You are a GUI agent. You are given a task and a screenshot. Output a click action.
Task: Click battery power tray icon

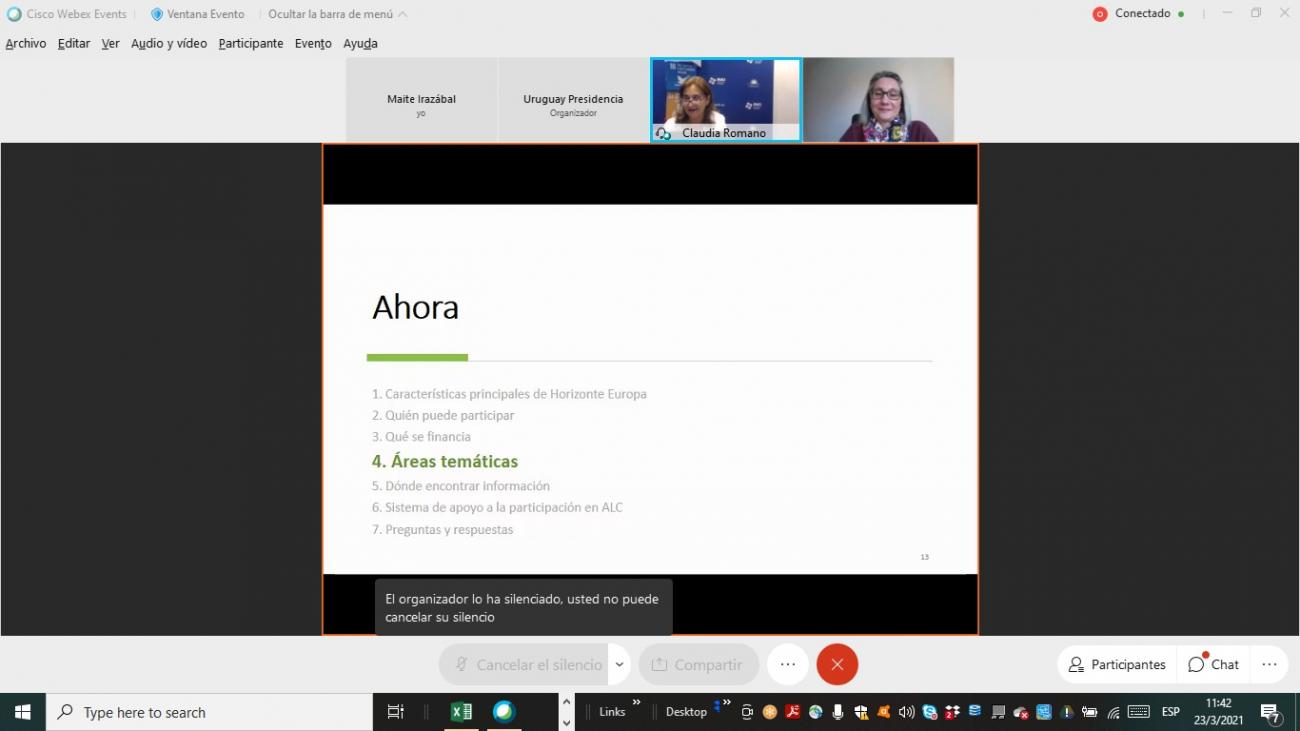tap(1089, 712)
